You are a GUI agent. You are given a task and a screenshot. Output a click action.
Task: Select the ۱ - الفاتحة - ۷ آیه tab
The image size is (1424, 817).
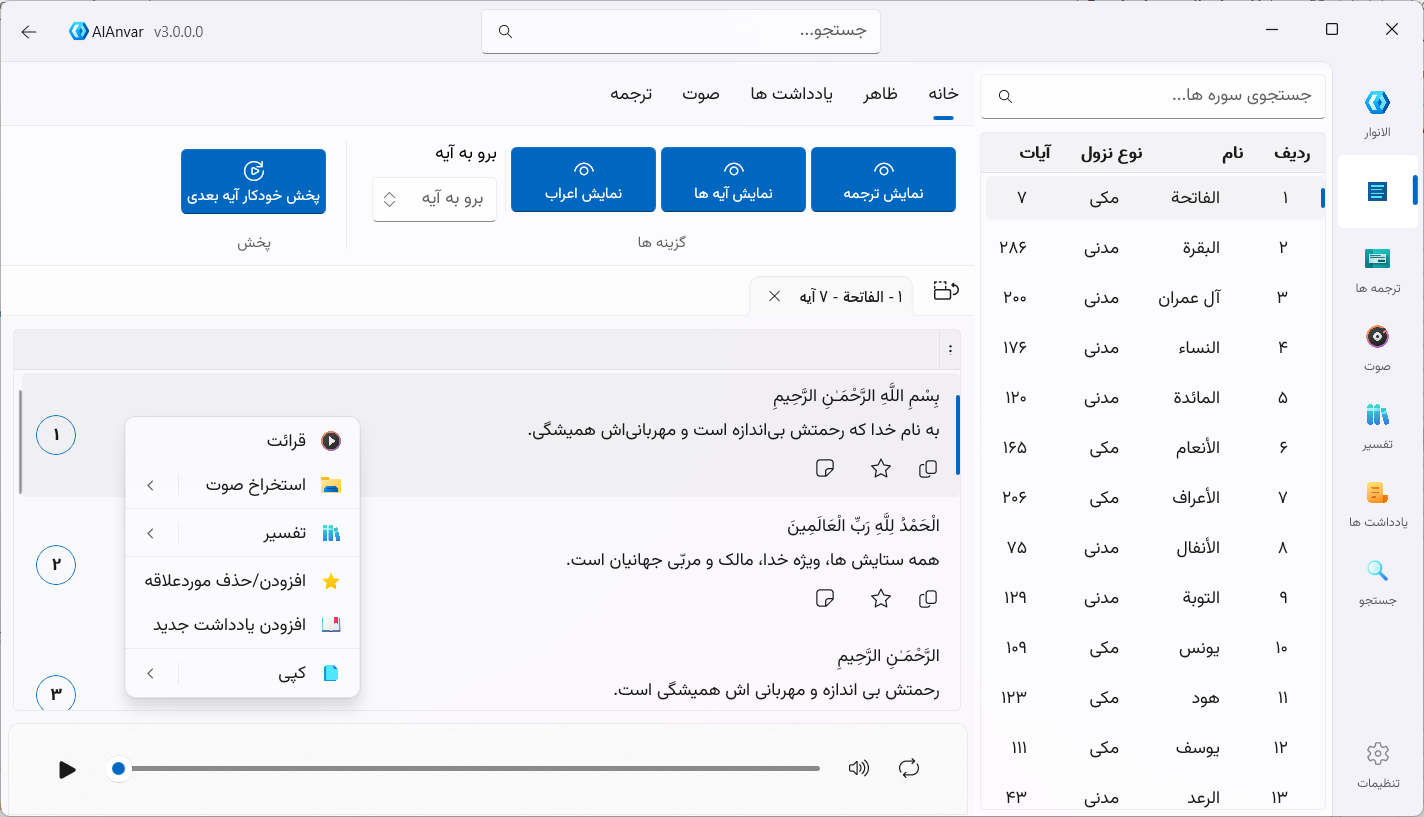coord(831,296)
